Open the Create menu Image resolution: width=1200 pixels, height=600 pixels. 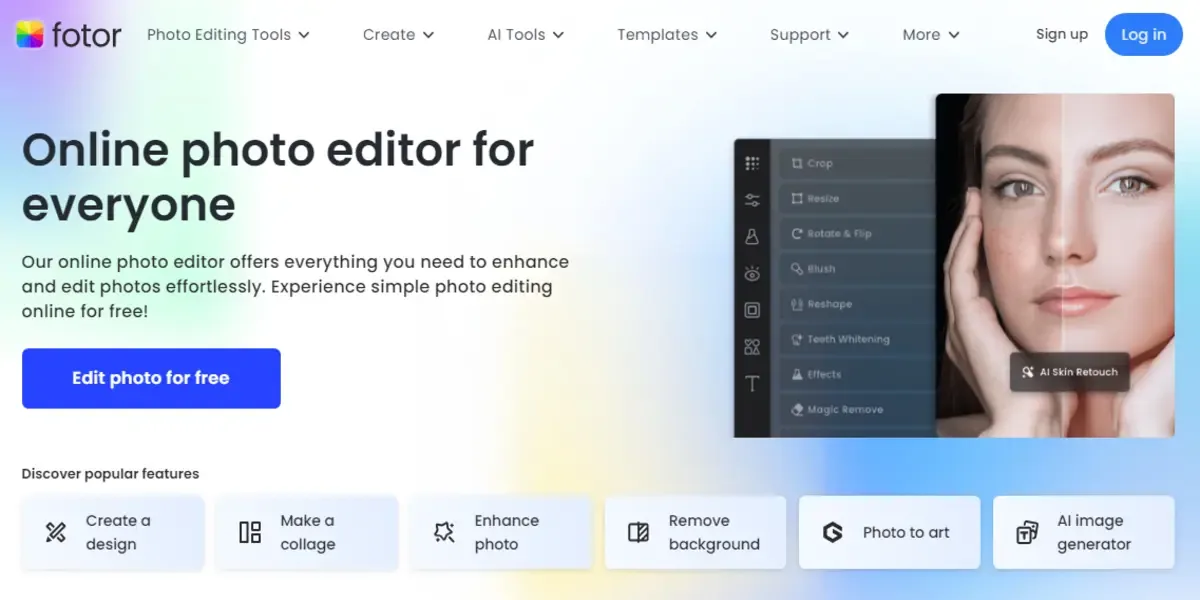398,34
